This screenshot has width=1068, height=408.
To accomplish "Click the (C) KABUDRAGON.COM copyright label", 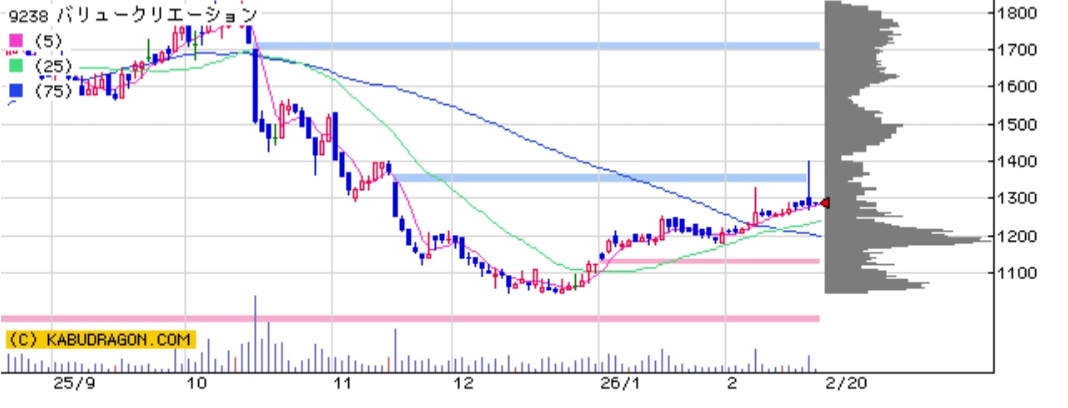I will click(99, 340).
